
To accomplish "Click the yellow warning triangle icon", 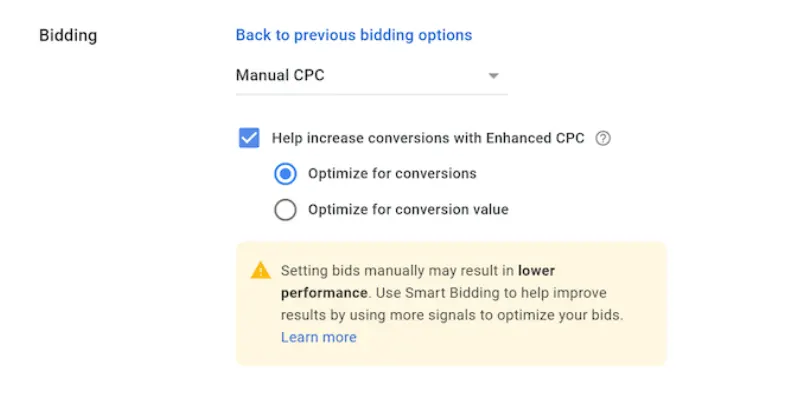I will 260,270.
